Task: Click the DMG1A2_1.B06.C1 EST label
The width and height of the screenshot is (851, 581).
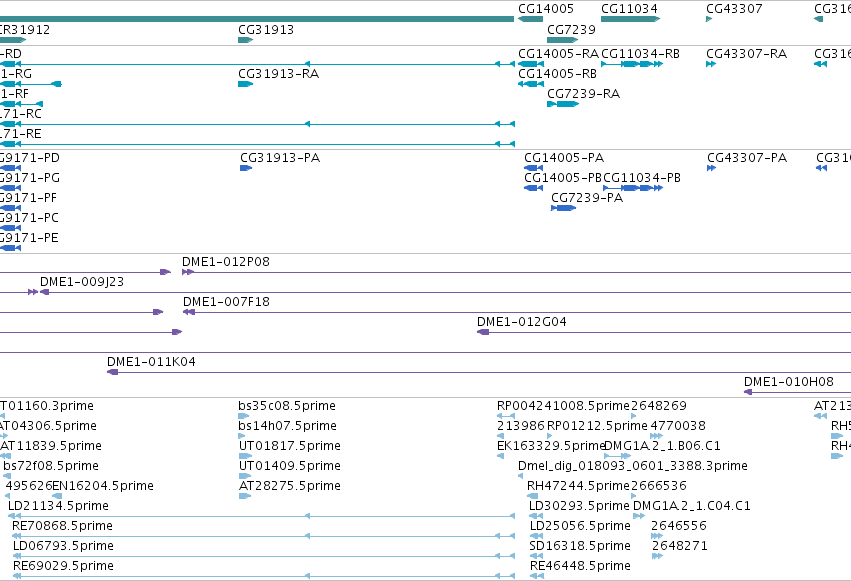Action: (662, 445)
